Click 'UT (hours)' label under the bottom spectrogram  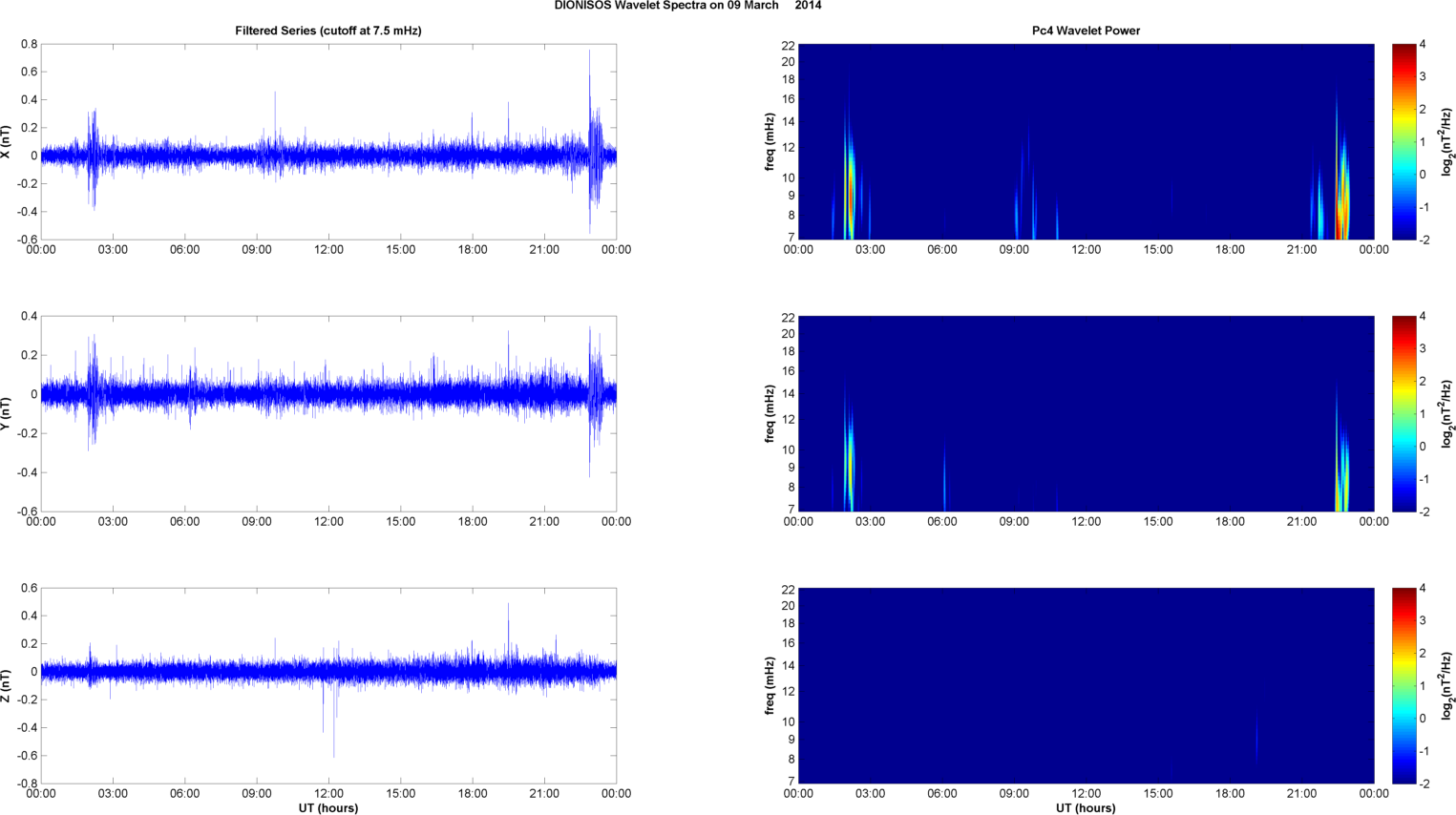pyautogui.click(x=1086, y=807)
